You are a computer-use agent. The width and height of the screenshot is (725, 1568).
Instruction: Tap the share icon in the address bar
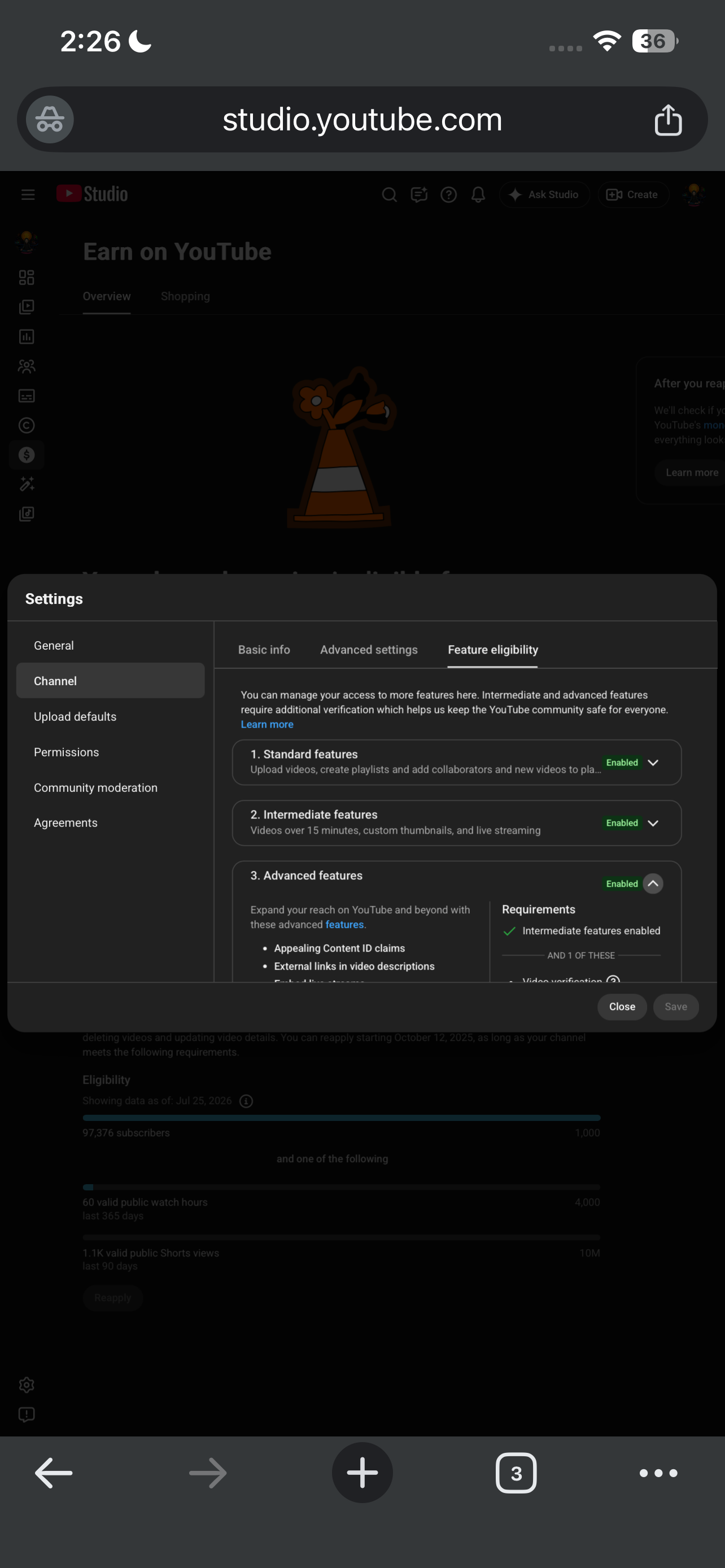click(668, 119)
